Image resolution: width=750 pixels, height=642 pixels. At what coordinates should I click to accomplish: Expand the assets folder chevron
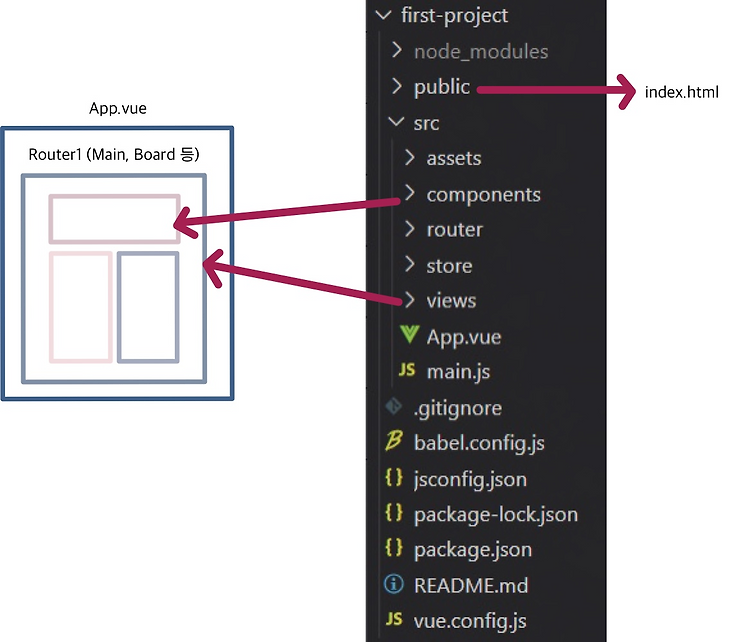point(409,157)
